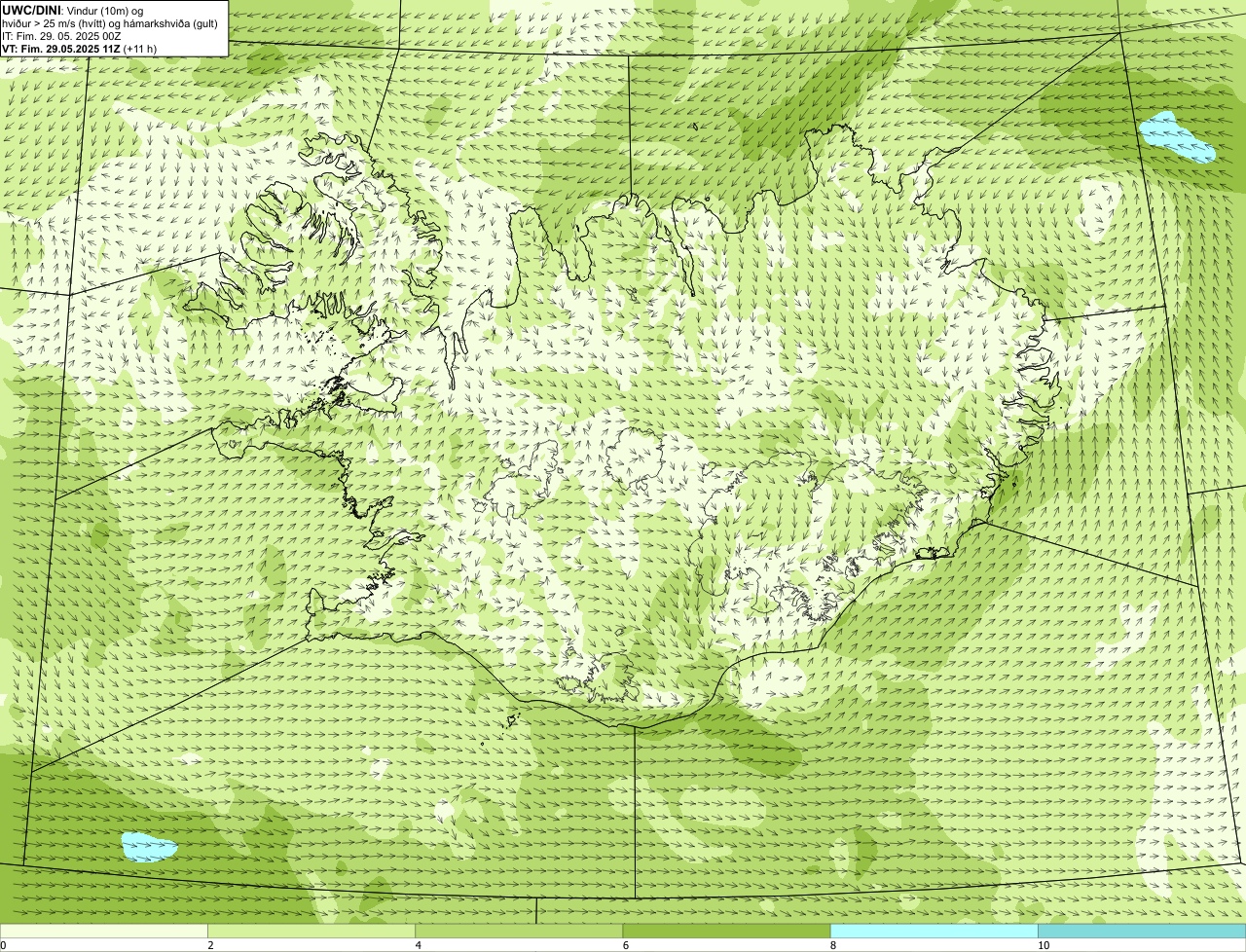Click the '2' label on the color scale

210,945
